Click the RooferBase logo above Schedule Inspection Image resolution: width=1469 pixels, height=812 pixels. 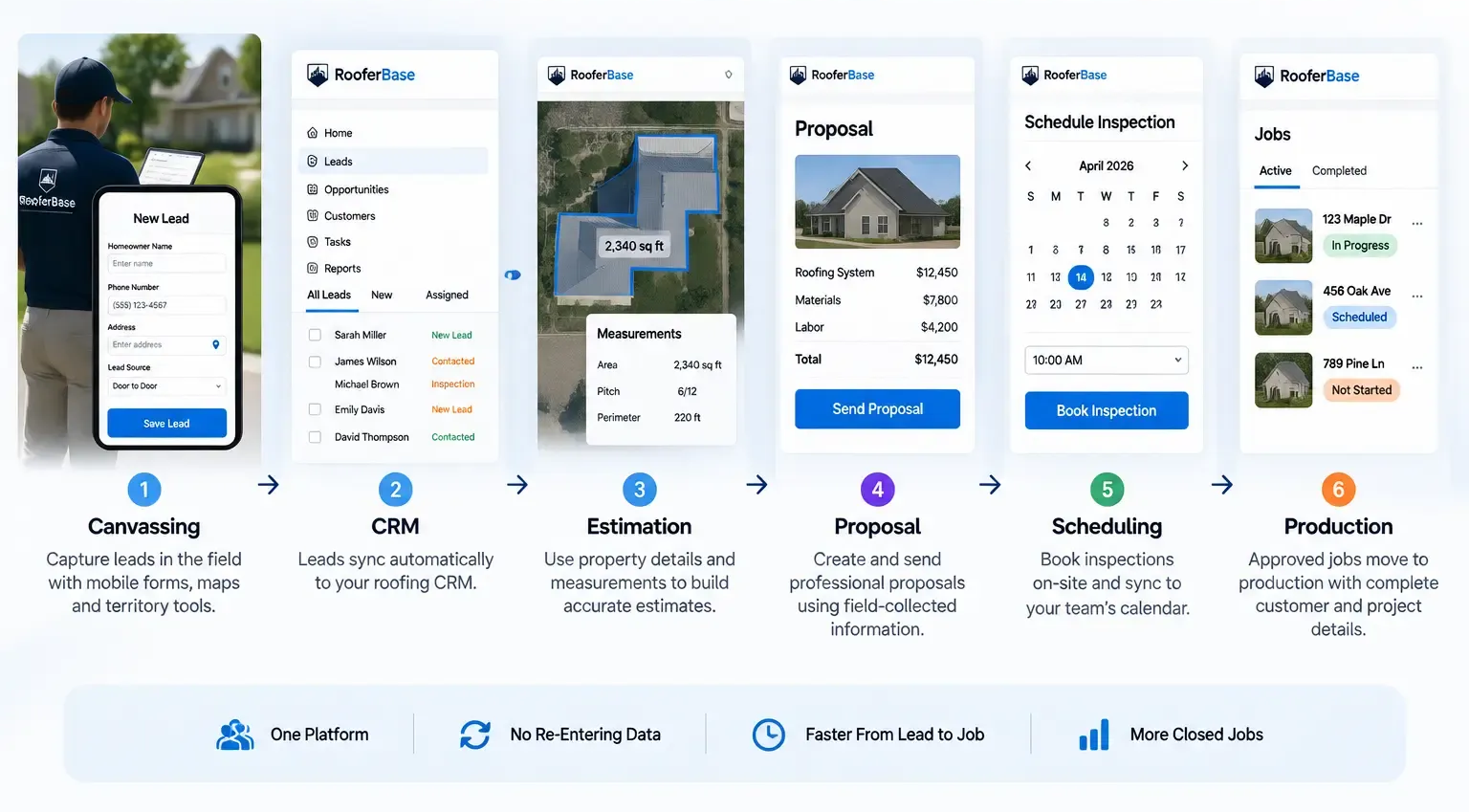pyautogui.click(x=1064, y=75)
